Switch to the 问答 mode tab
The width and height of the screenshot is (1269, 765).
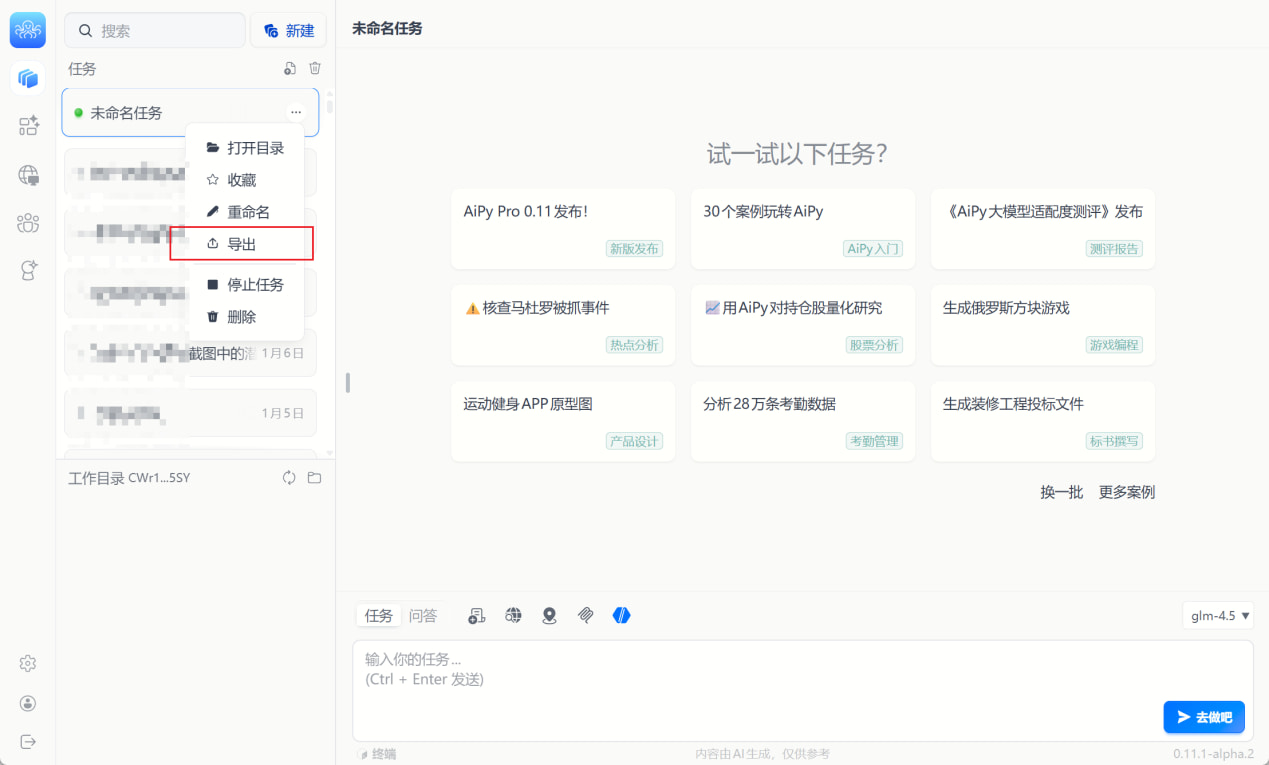point(423,616)
